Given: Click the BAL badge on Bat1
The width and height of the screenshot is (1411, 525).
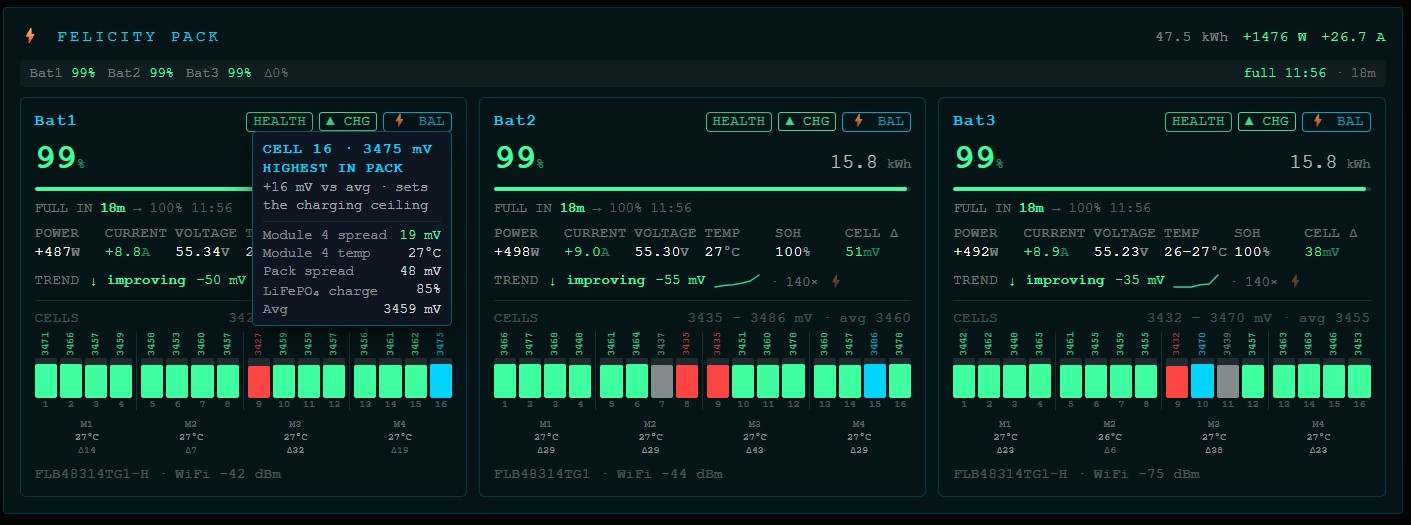Looking at the screenshot, I should point(418,122).
